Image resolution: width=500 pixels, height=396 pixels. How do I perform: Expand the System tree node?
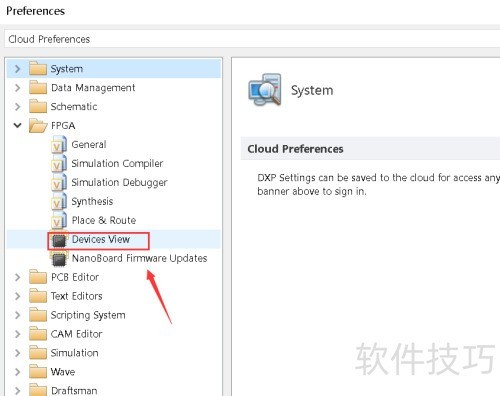point(17,69)
